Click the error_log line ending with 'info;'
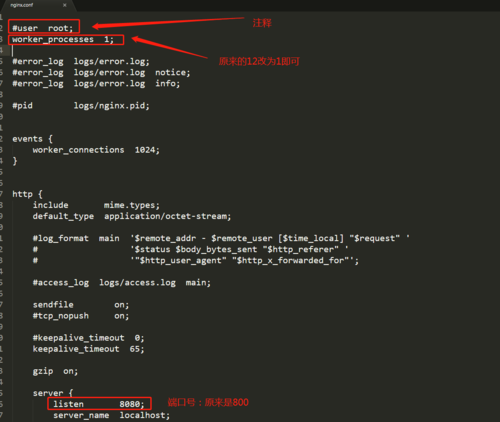Image resolution: width=500 pixels, height=422 pixels. (x=96, y=84)
